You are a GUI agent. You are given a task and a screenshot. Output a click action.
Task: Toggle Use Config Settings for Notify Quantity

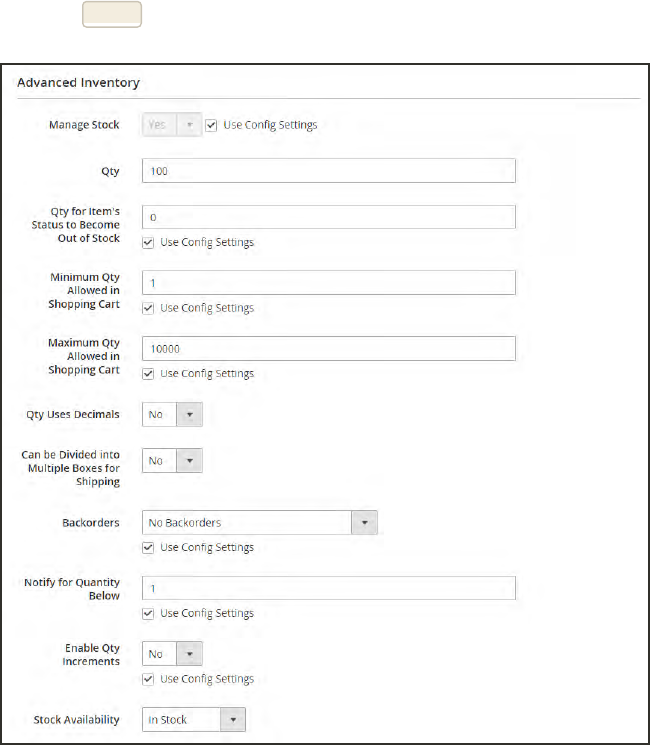[x=148, y=613]
